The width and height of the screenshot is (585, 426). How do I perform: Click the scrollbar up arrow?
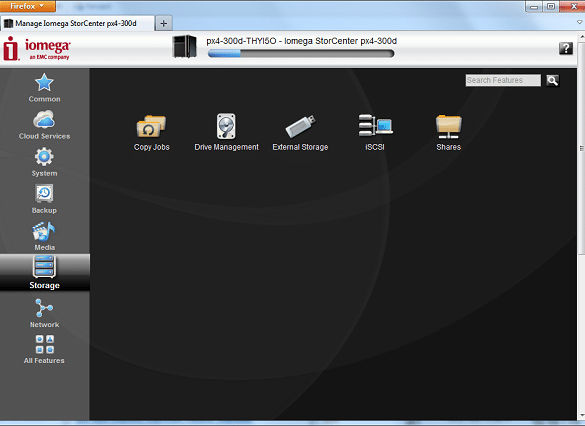click(581, 37)
